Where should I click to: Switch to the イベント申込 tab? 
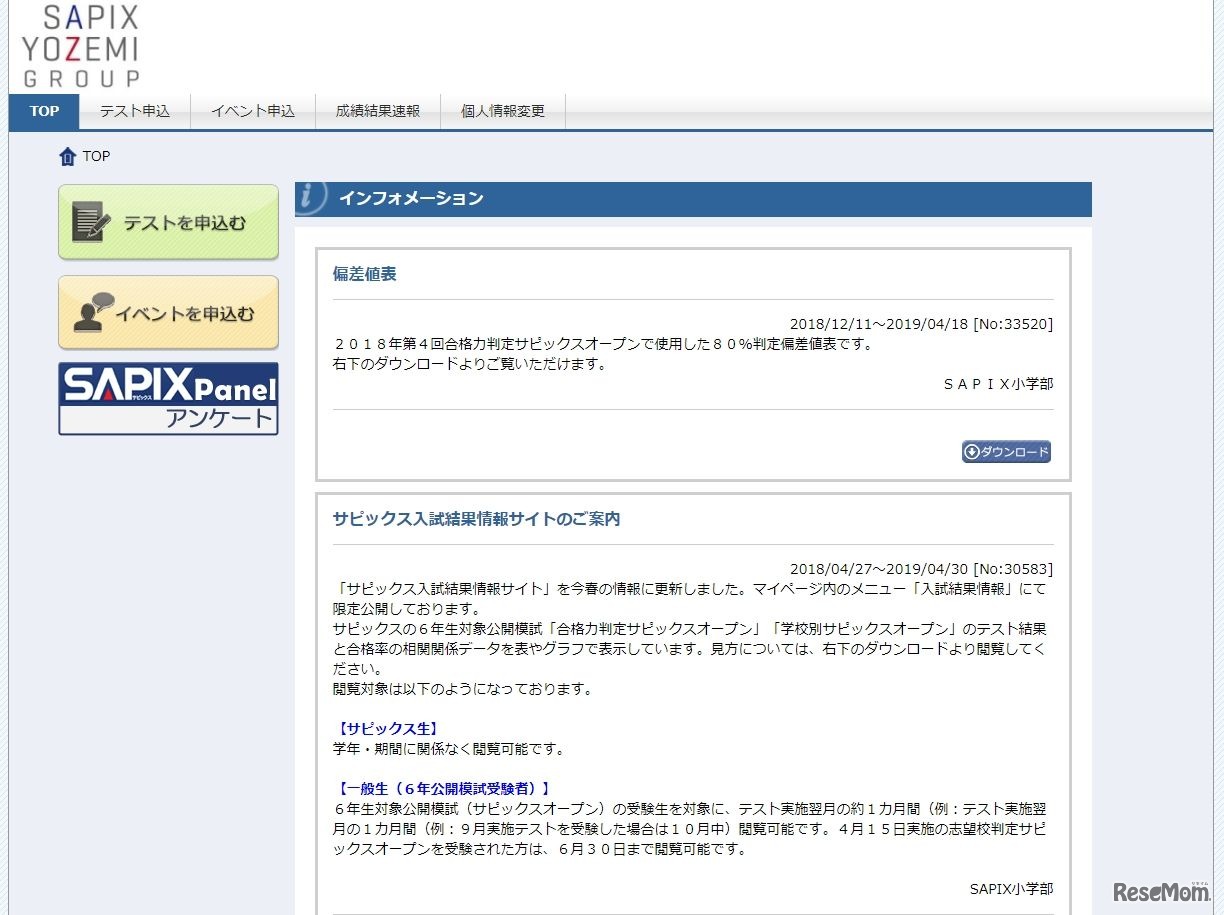(253, 111)
